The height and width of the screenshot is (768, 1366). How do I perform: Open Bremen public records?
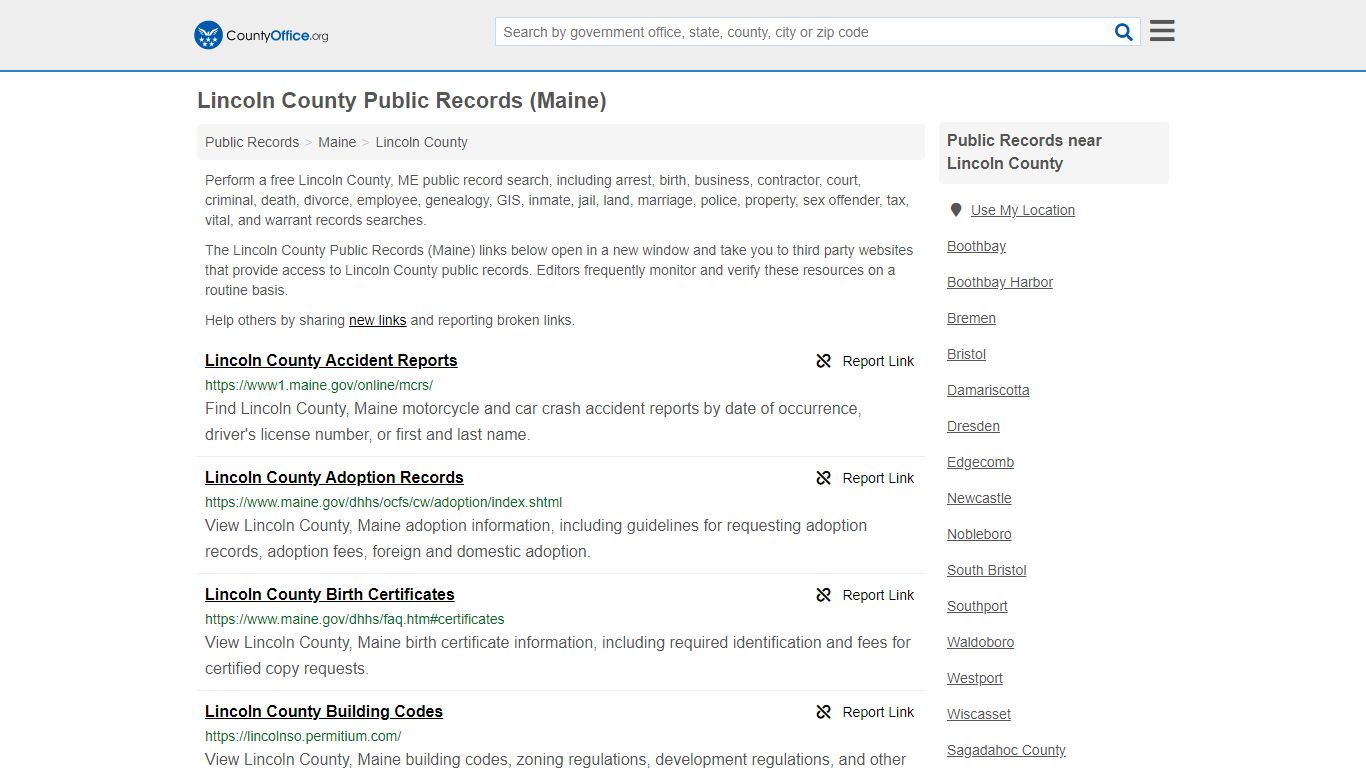coord(971,318)
